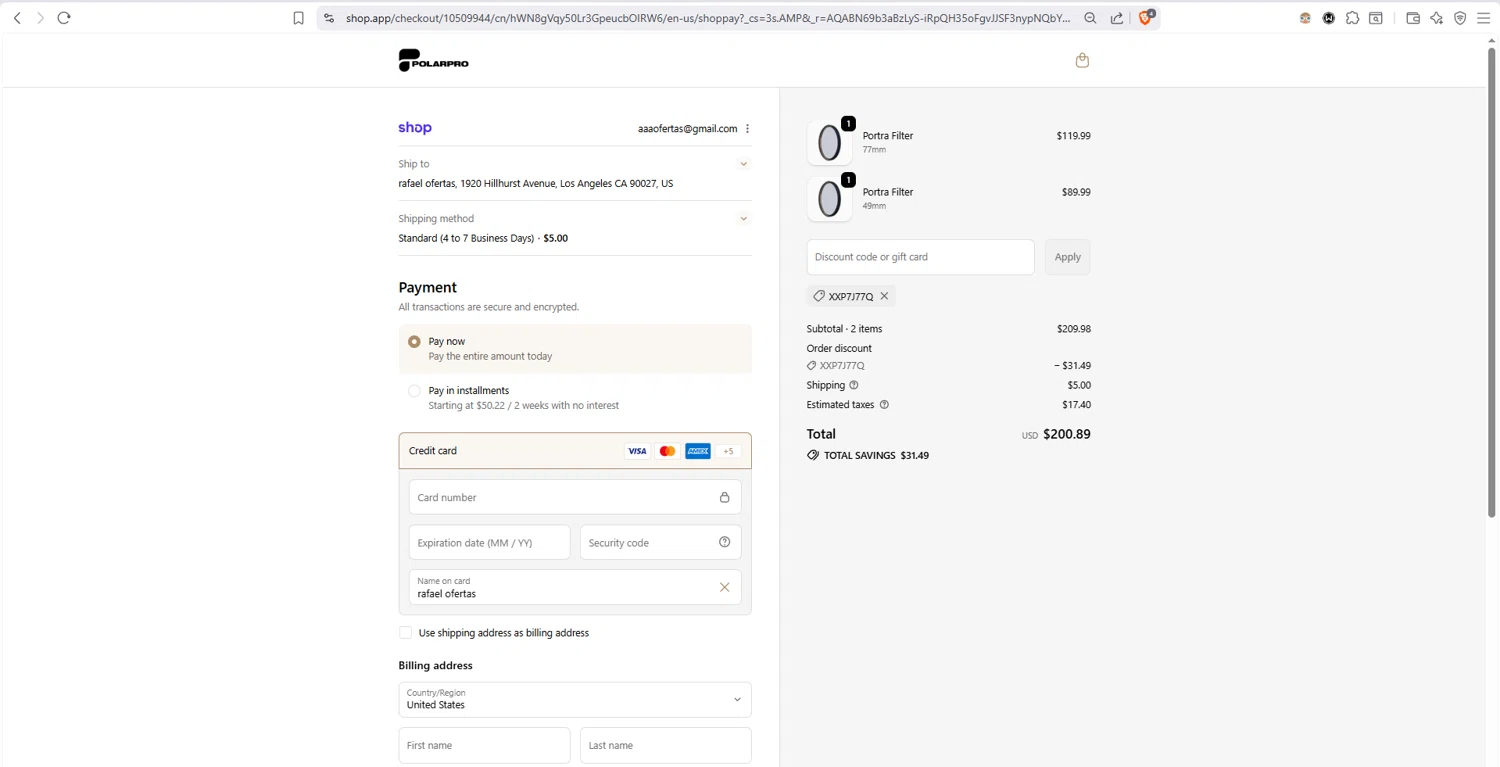Click the Discount code or gift card field
Screen dimensions: 1500x767
tap(920, 257)
